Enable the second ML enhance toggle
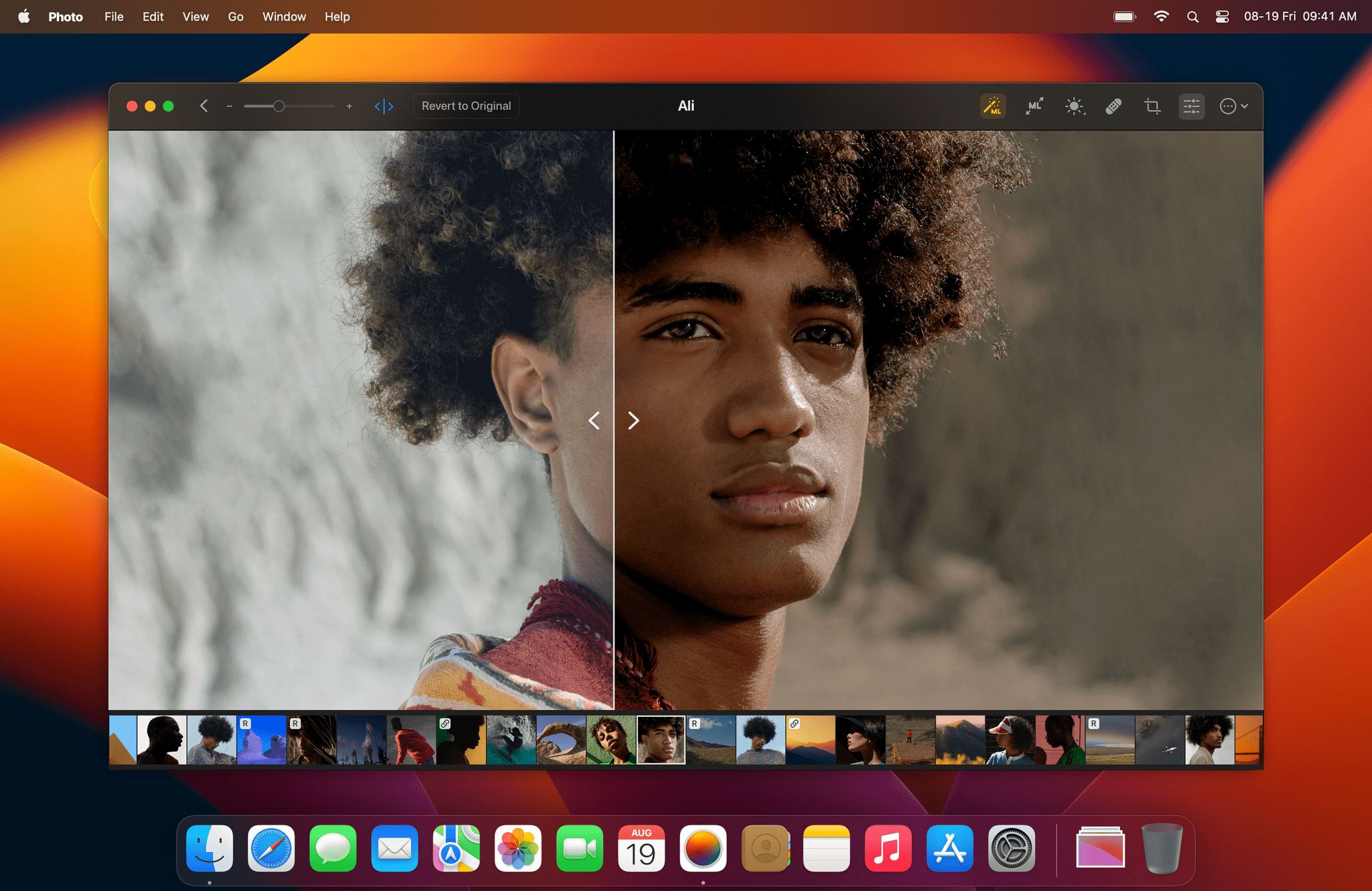This screenshot has width=1372, height=891. (x=1035, y=105)
